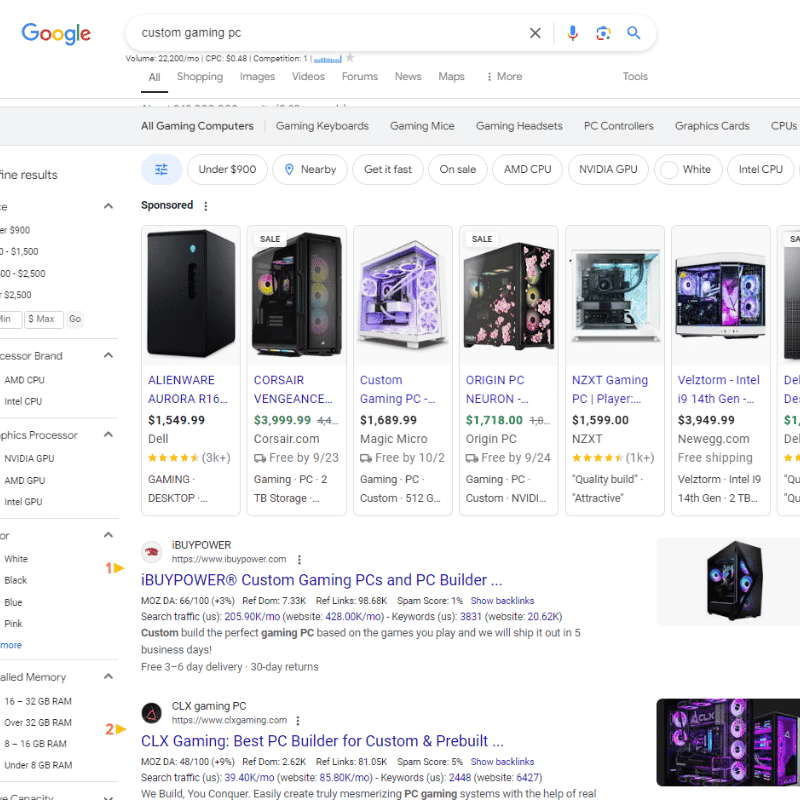Viewport: 800px width, 800px height.
Task: Open Alienware Aurora R16 product image
Action: pyautogui.click(x=191, y=295)
